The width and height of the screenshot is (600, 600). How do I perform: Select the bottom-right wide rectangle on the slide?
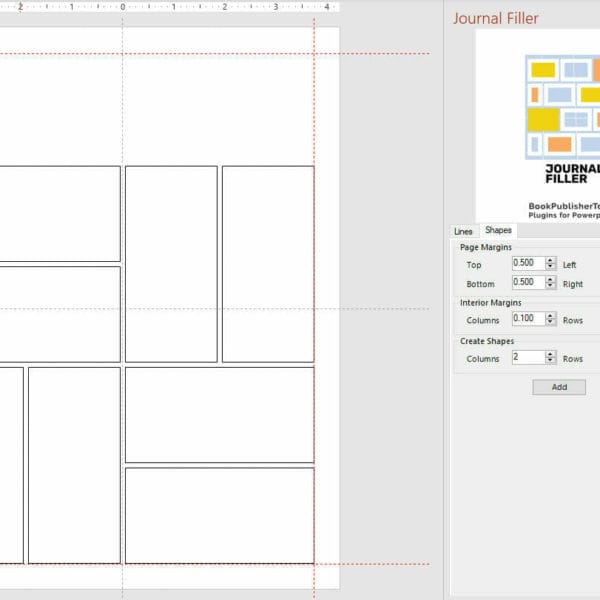click(219, 515)
